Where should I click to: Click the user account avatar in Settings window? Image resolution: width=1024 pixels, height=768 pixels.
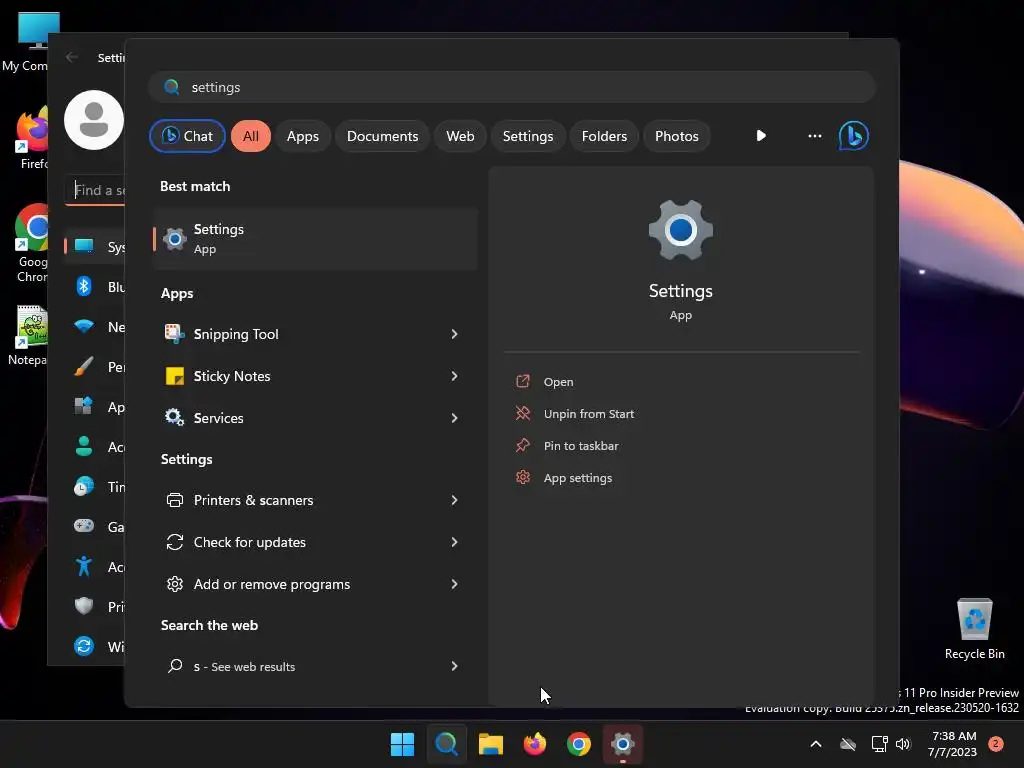tap(94, 120)
